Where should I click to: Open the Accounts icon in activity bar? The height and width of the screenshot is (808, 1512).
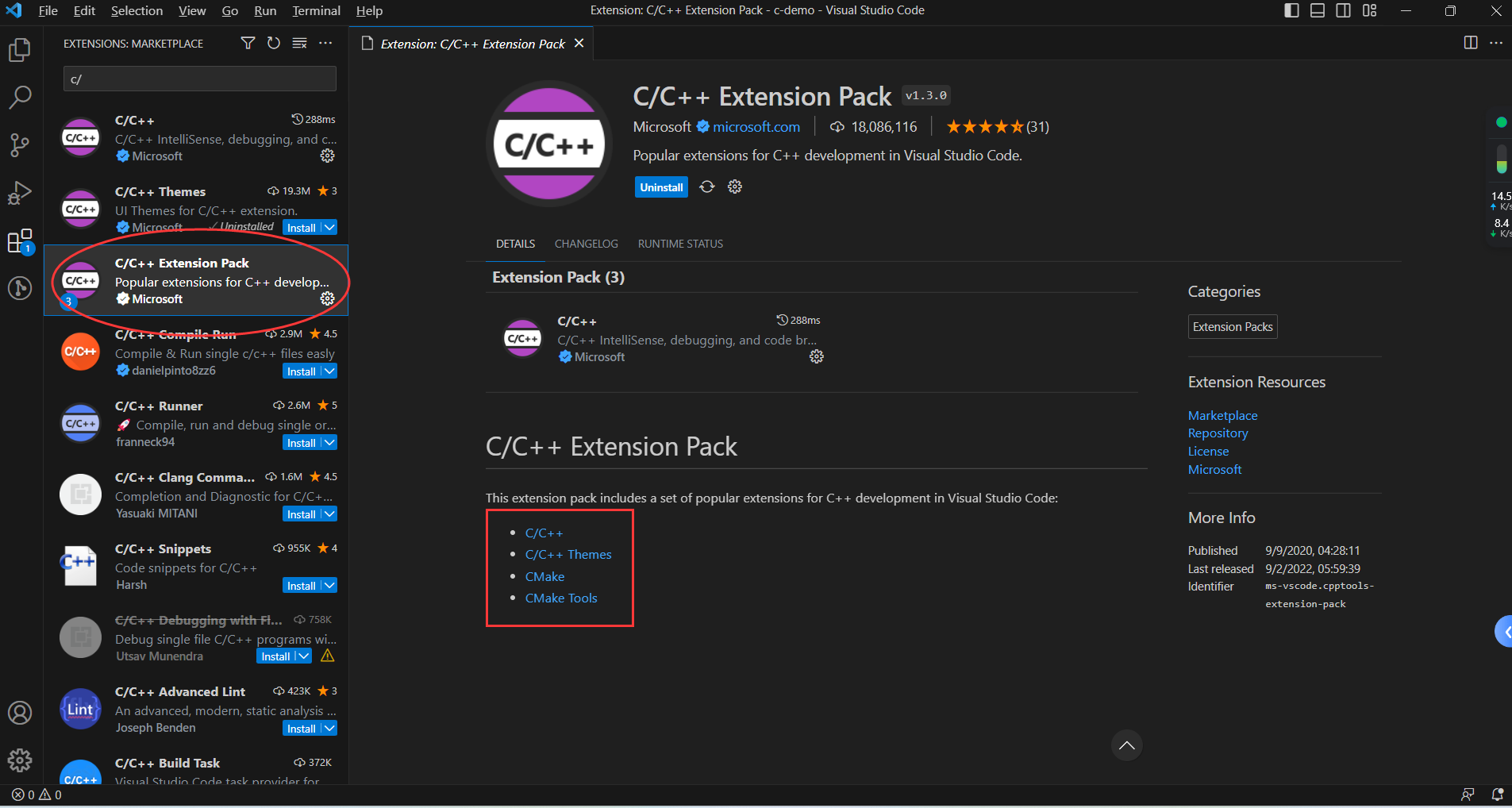pos(20,713)
